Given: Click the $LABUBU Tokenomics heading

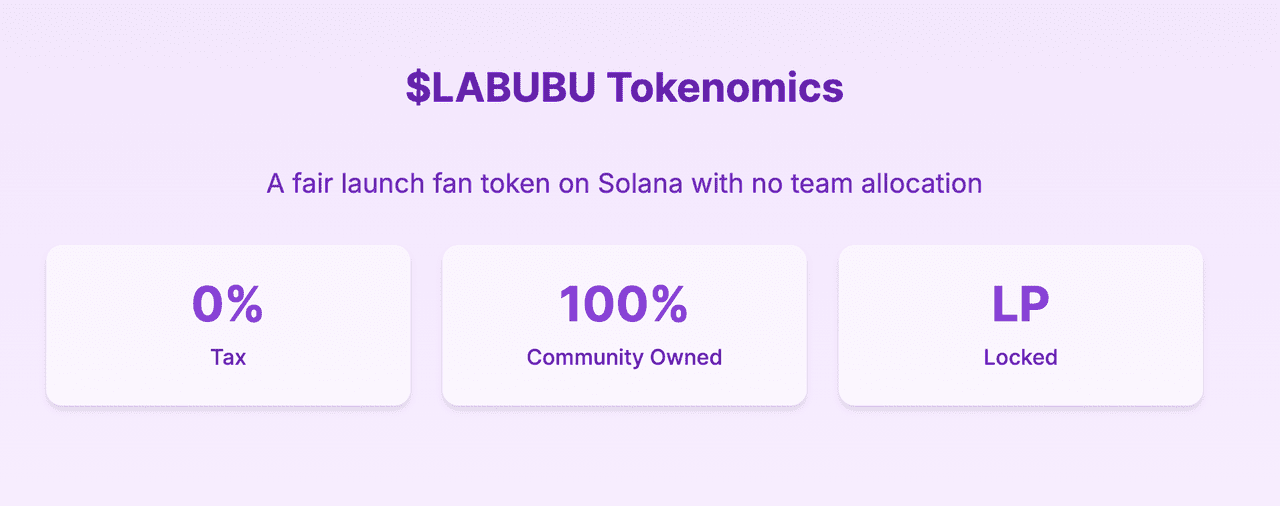Looking at the screenshot, I should (x=624, y=88).
